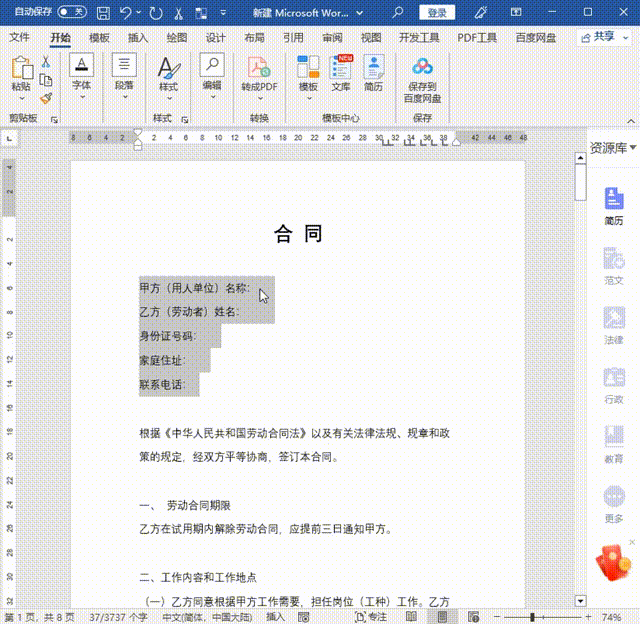Open the 段落 paragraph group button
The width and height of the screenshot is (640, 624).
click(124, 77)
